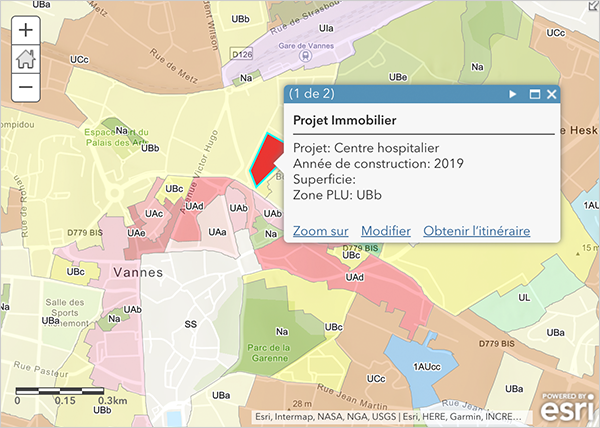Screen dimensions: 600x428
Task: Click the UAc zone label
Action: point(154,214)
